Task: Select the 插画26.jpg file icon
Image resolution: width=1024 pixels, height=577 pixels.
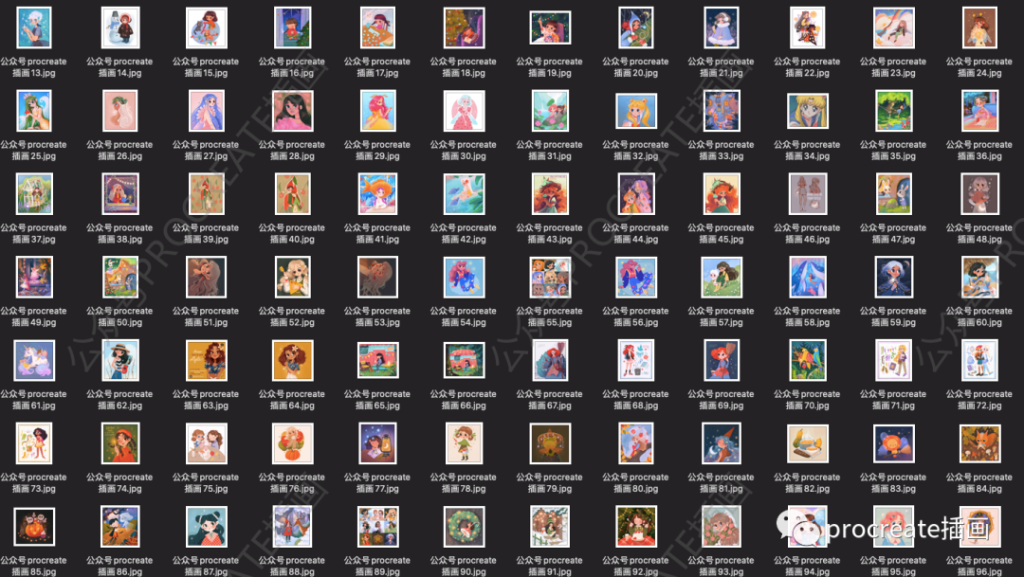Action: click(119, 111)
